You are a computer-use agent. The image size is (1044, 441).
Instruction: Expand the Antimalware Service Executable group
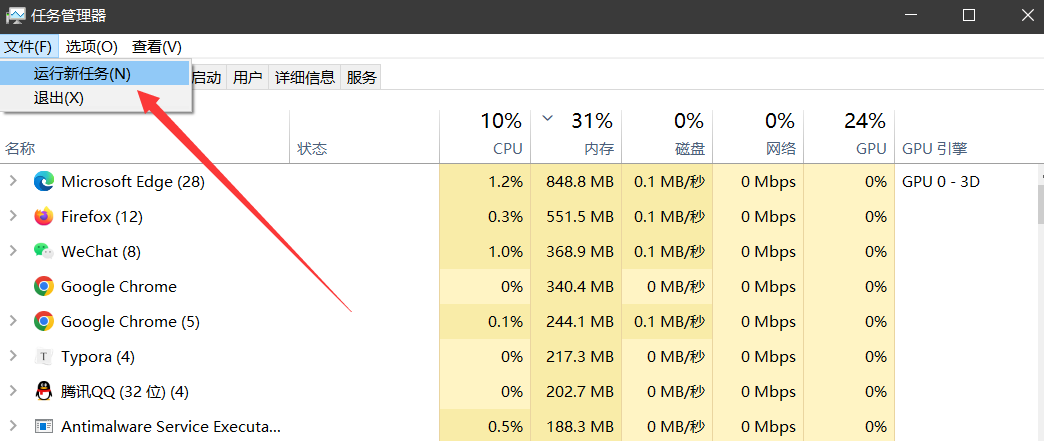13,426
